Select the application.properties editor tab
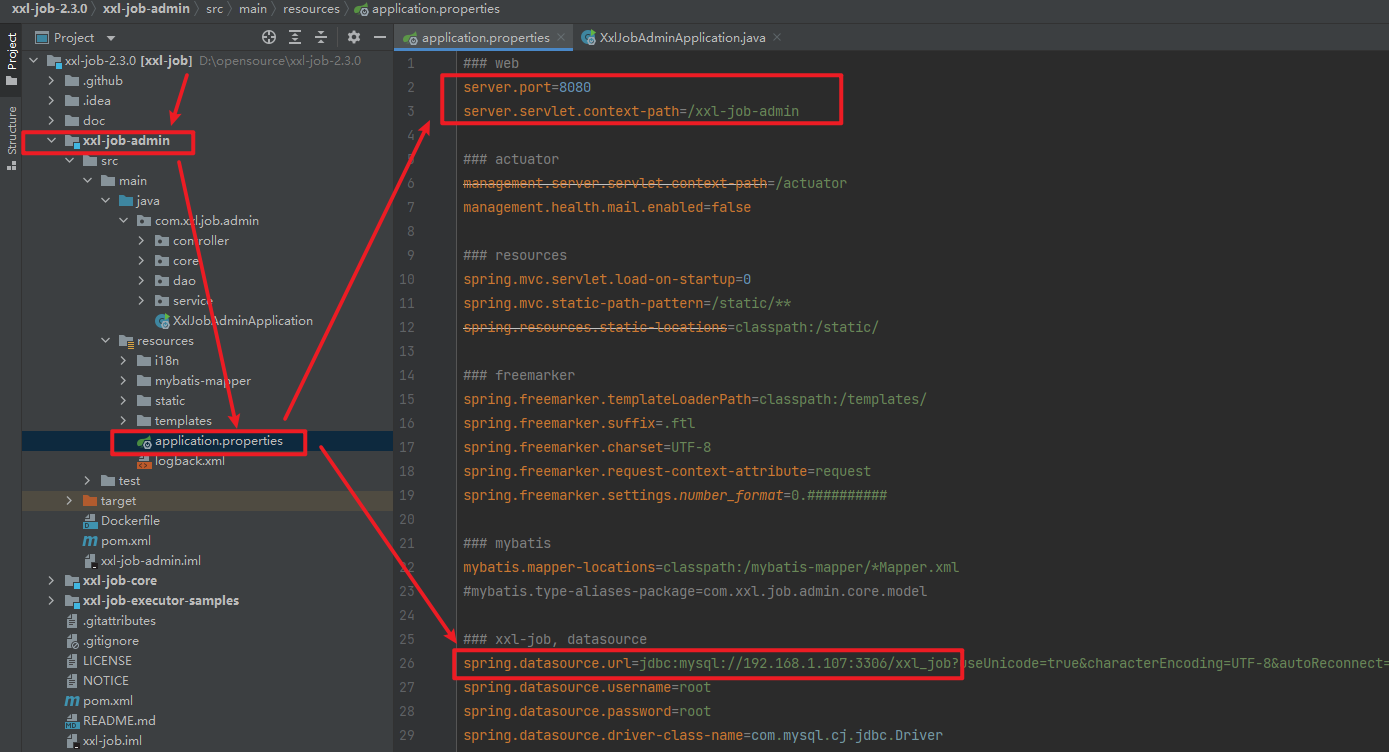The image size is (1389, 752). click(x=485, y=37)
